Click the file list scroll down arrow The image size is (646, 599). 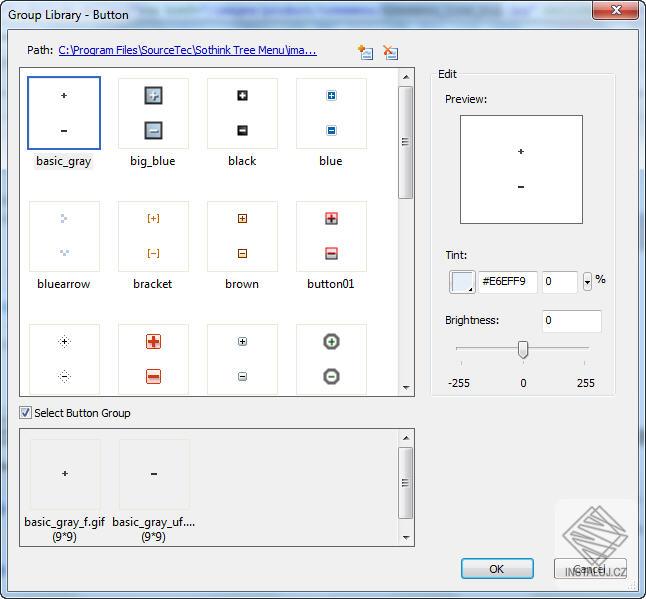406,537
